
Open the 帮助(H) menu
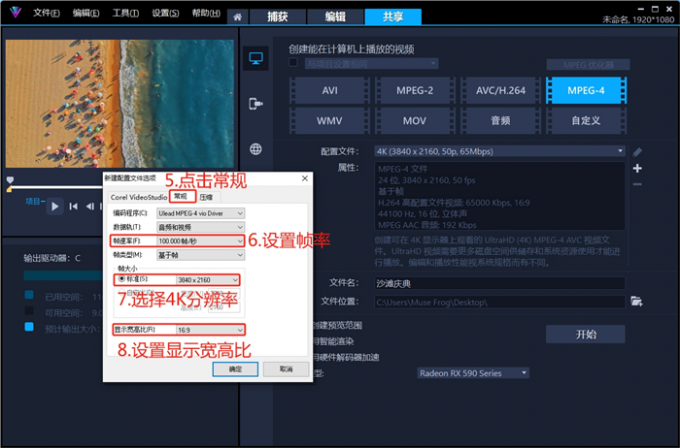pyautogui.click(x=206, y=13)
